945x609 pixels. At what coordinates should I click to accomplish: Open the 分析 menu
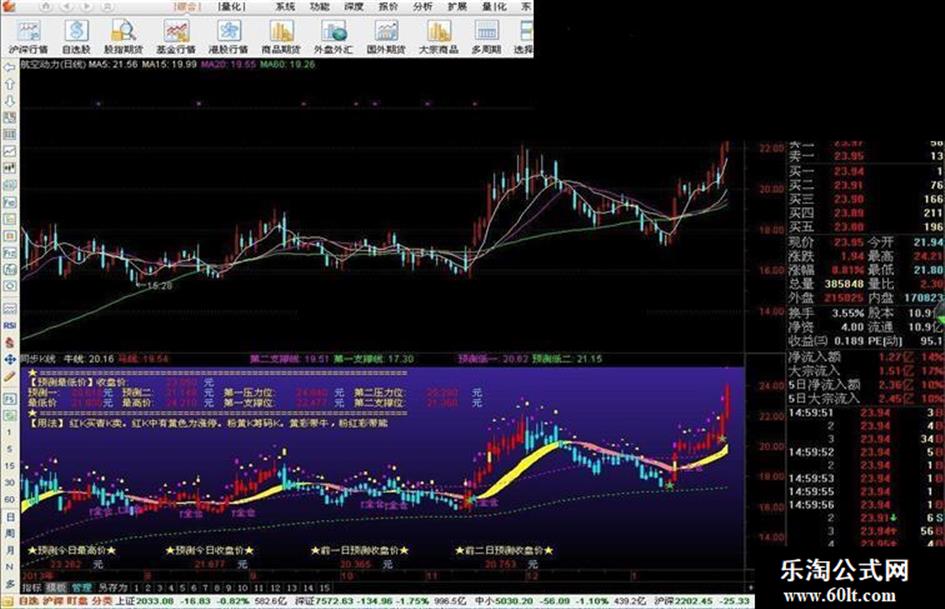[423, 6]
